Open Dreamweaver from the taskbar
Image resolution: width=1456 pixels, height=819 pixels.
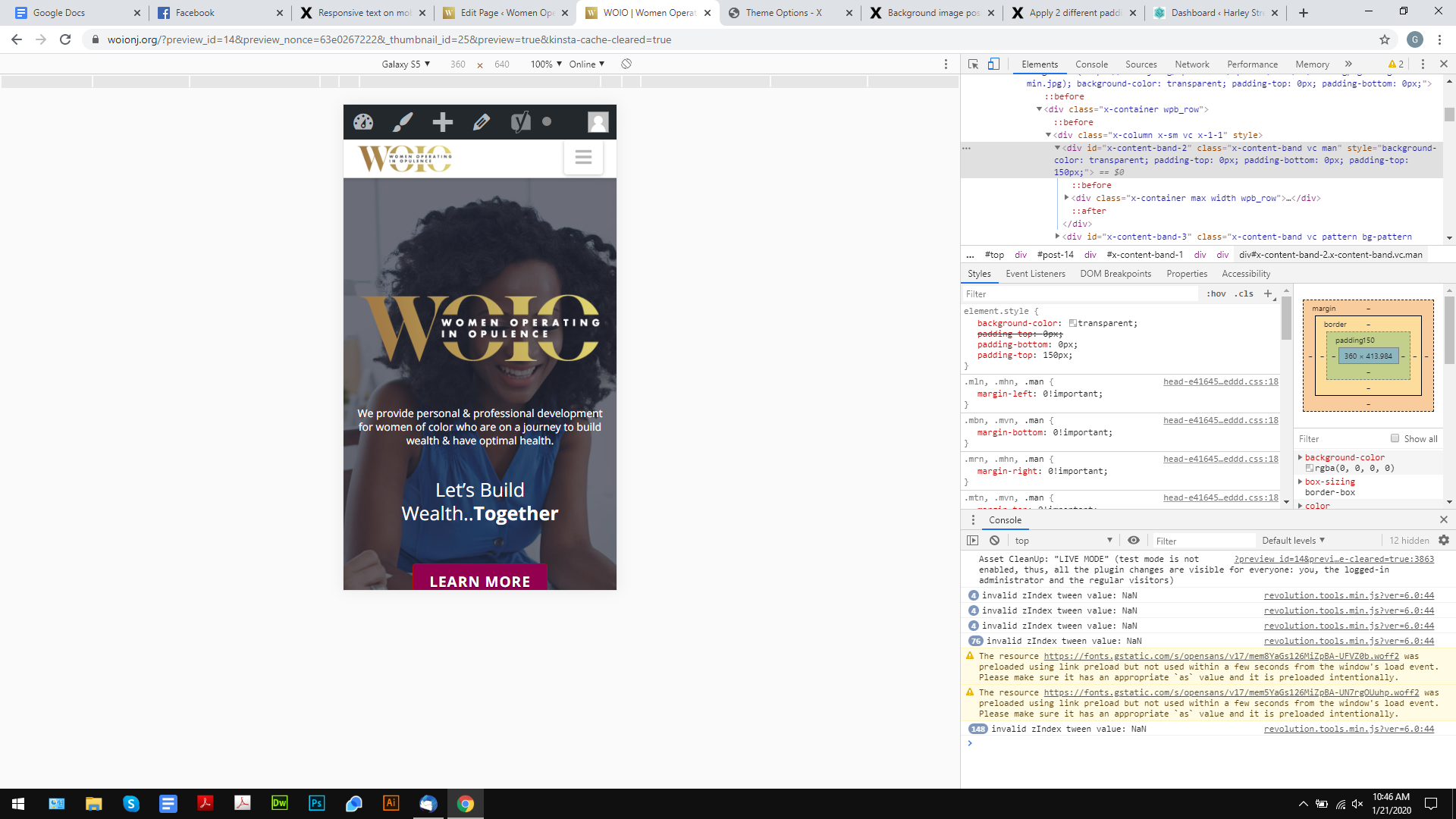point(279,803)
